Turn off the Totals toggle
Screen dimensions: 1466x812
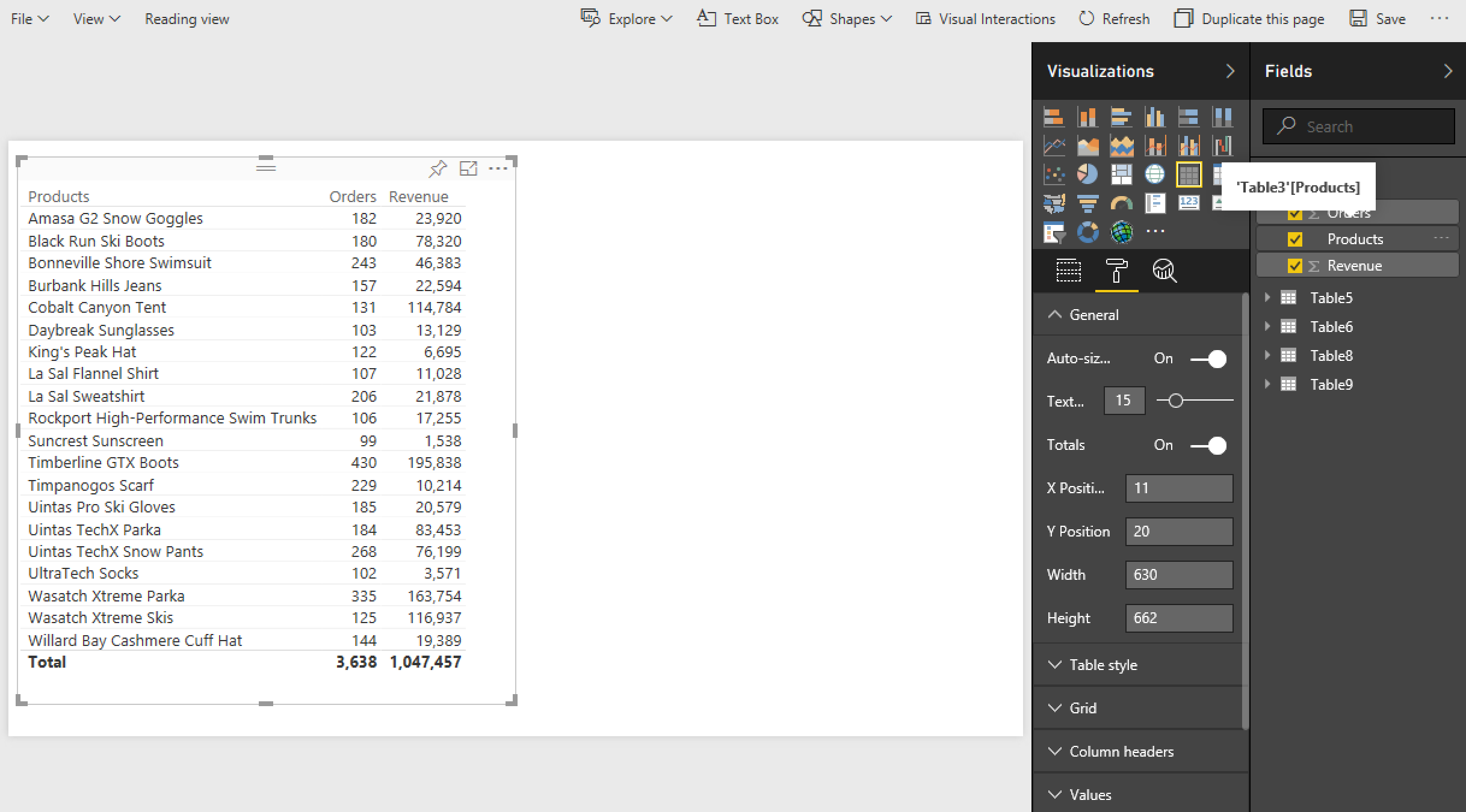[x=1208, y=446]
